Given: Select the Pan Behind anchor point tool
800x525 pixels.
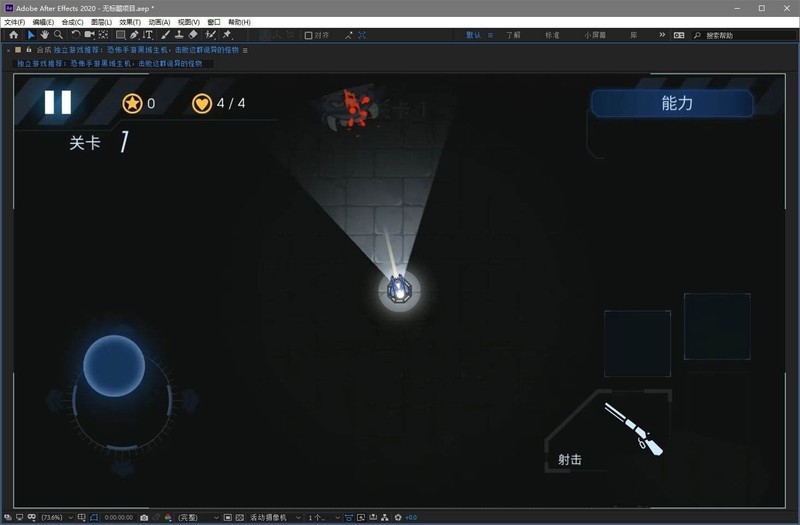Looking at the screenshot, I should point(103,35).
